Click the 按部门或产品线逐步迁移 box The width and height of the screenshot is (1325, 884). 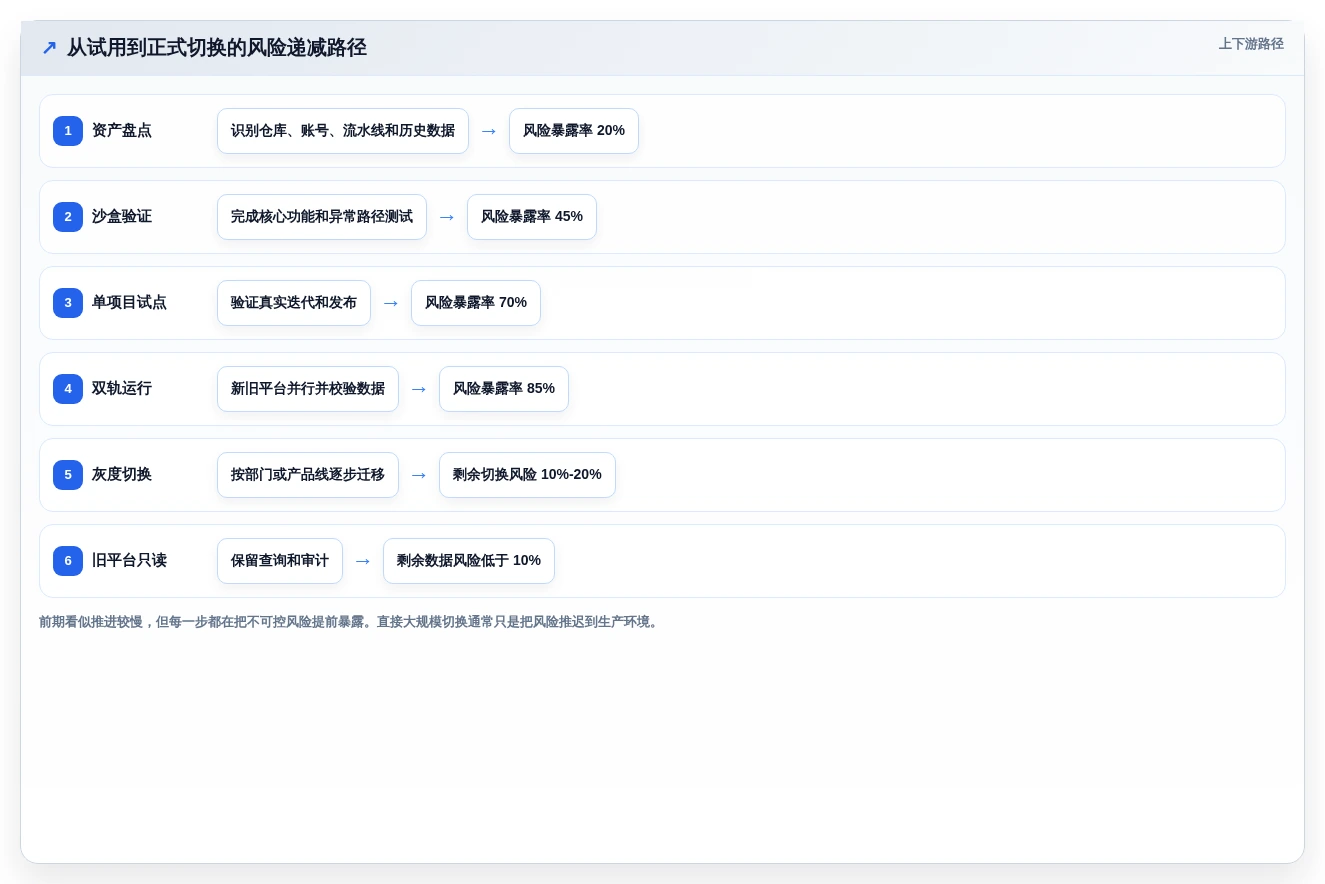(x=308, y=475)
